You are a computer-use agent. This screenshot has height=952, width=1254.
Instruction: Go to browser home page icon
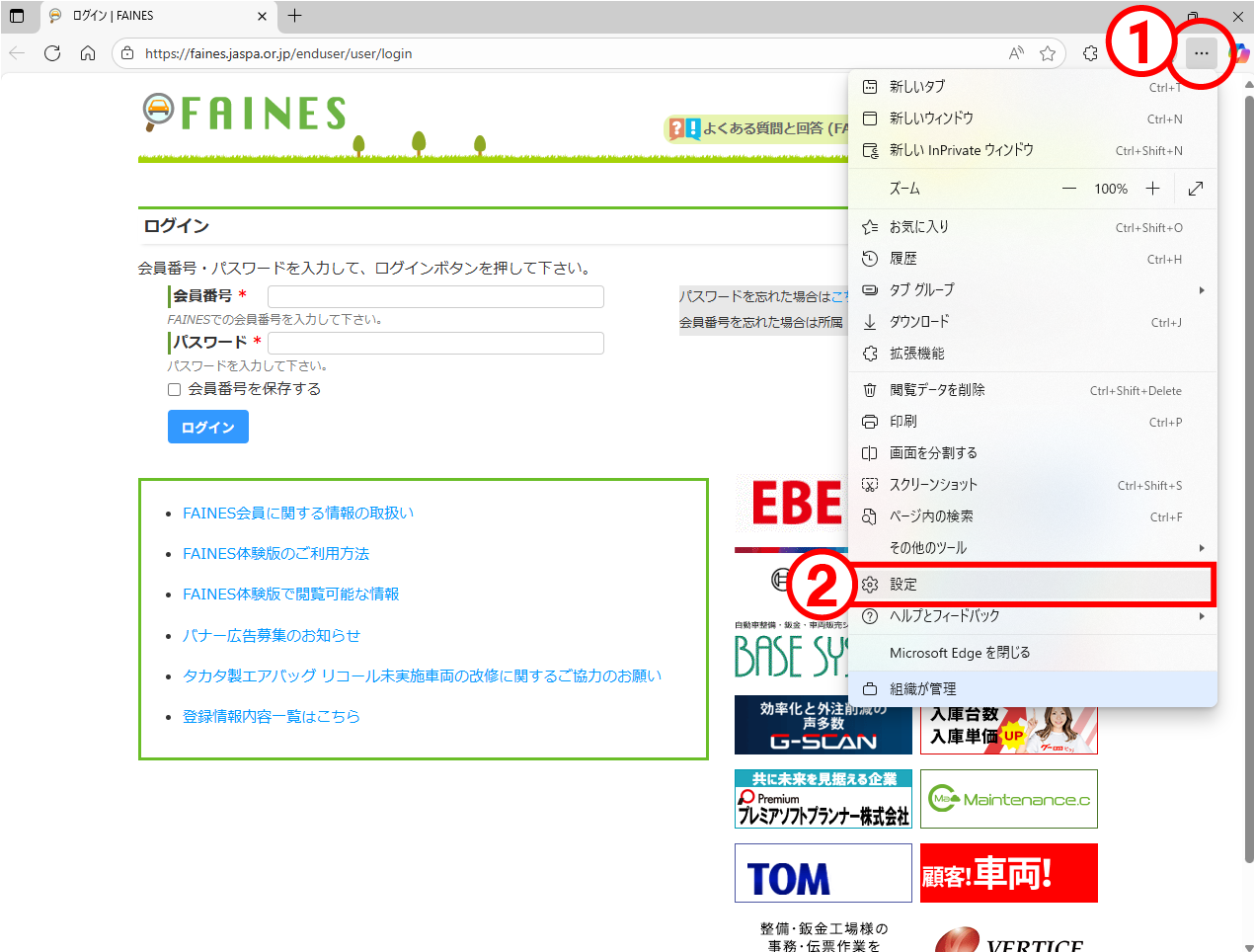click(x=88, y=53)
